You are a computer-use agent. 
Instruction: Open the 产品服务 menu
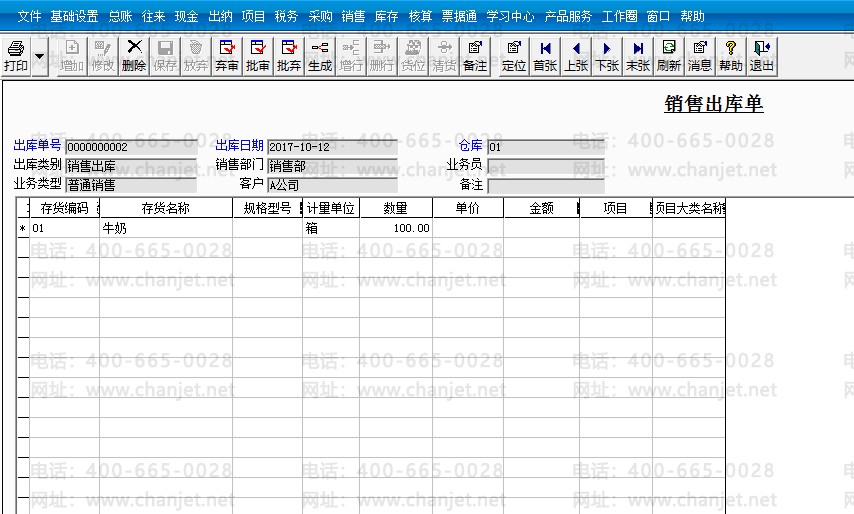(568, 16)
